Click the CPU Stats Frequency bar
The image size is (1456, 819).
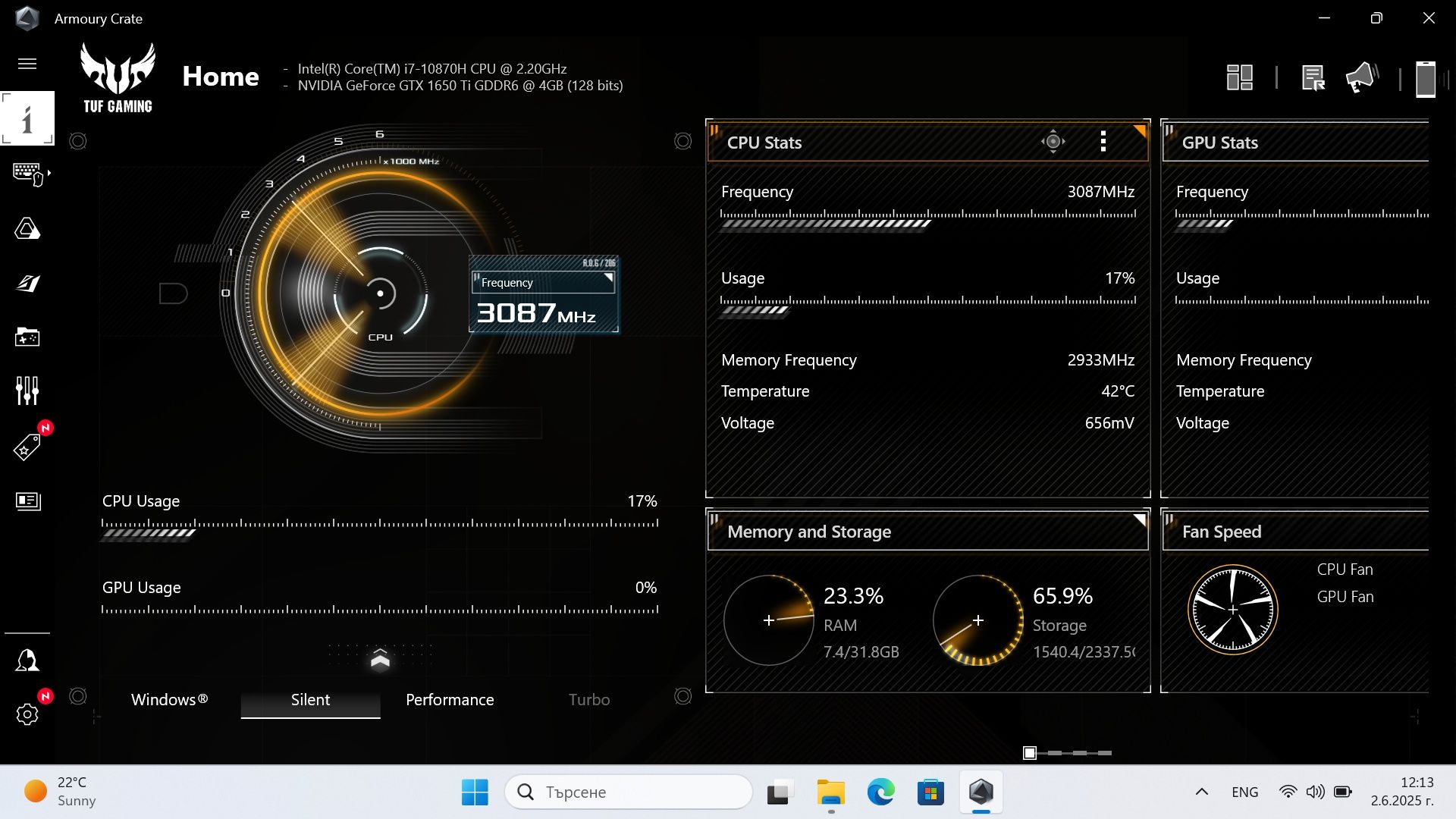(x=928, y=218)
